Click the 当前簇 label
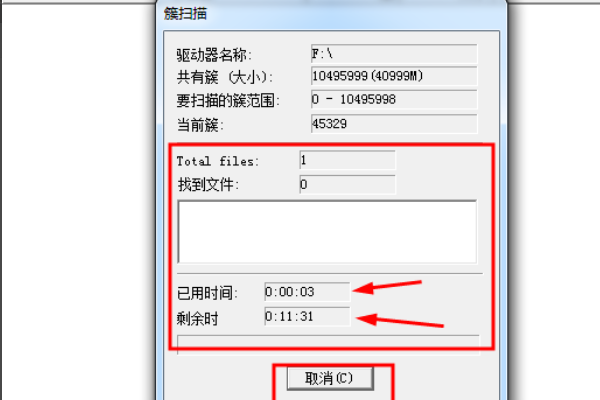Screen dimensions: 600x400 point(200,125)
